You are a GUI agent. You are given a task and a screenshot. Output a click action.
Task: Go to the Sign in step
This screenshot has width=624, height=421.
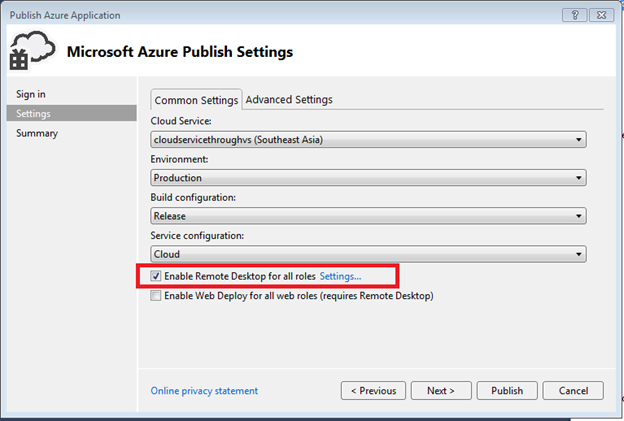pos(31,94)
